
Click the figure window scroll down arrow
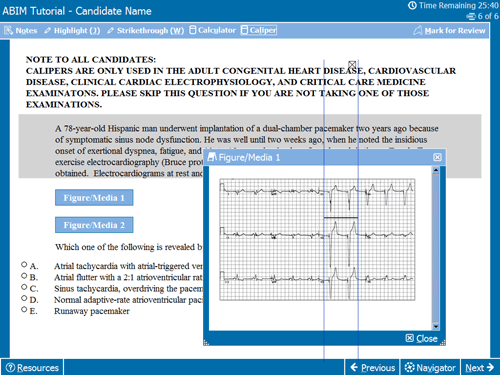[436, 326]
